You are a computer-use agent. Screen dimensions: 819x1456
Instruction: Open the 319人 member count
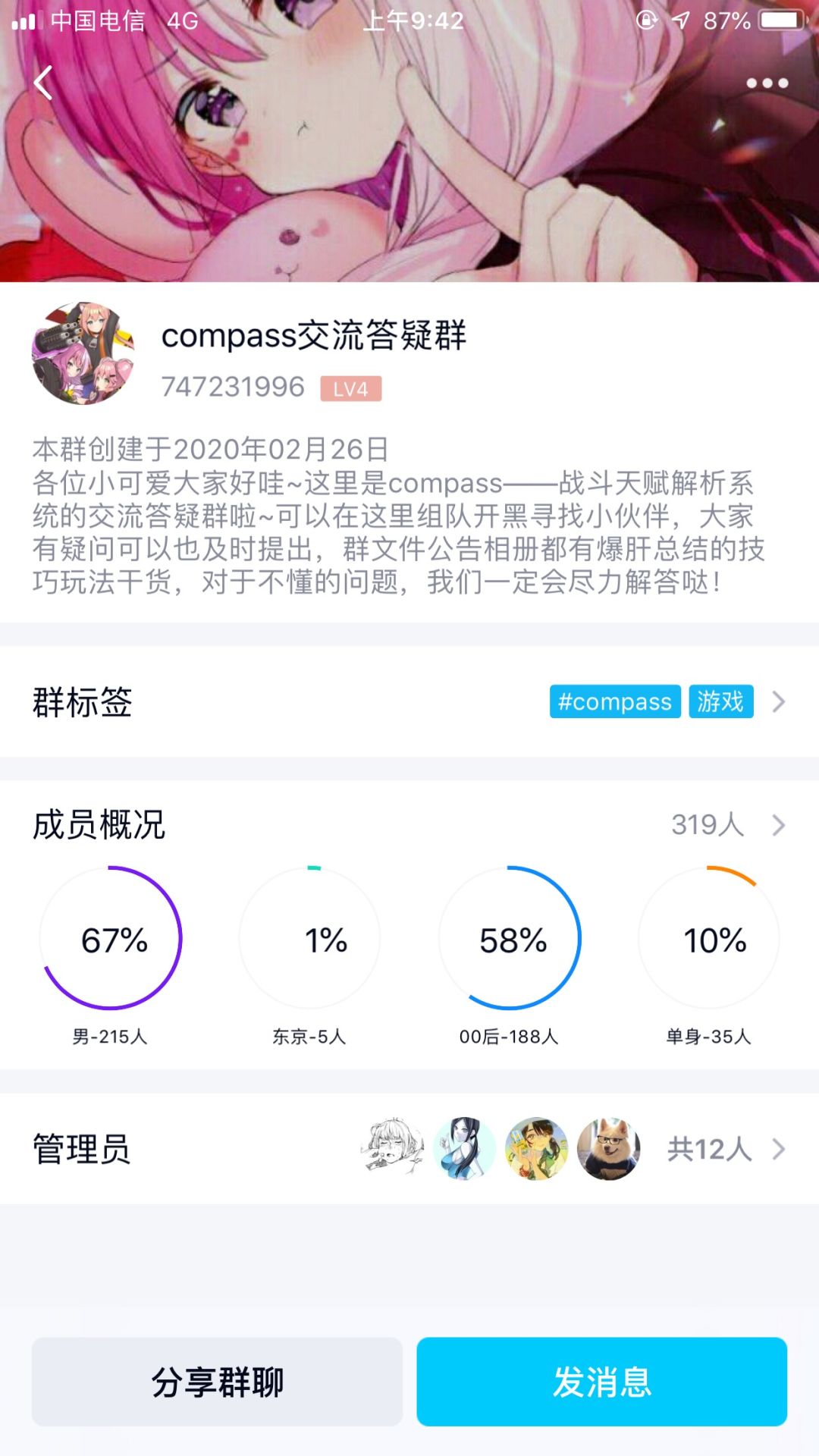click(x=707, y=825)
